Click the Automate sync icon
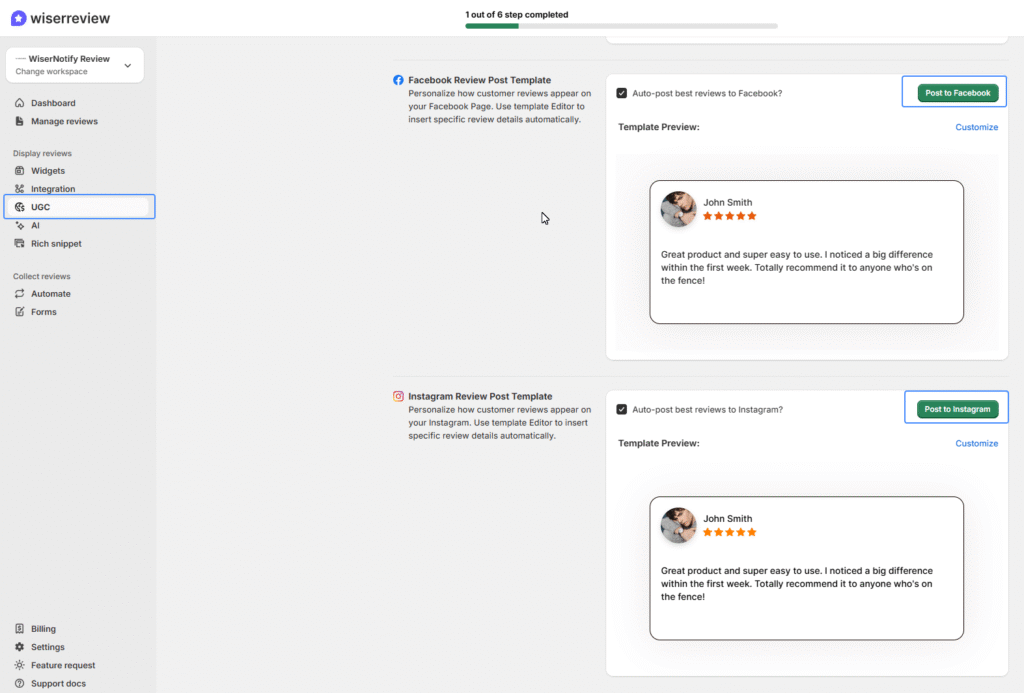Viewport: 1024px width, 693px height. pyautogui.click(x=20, y=293)
